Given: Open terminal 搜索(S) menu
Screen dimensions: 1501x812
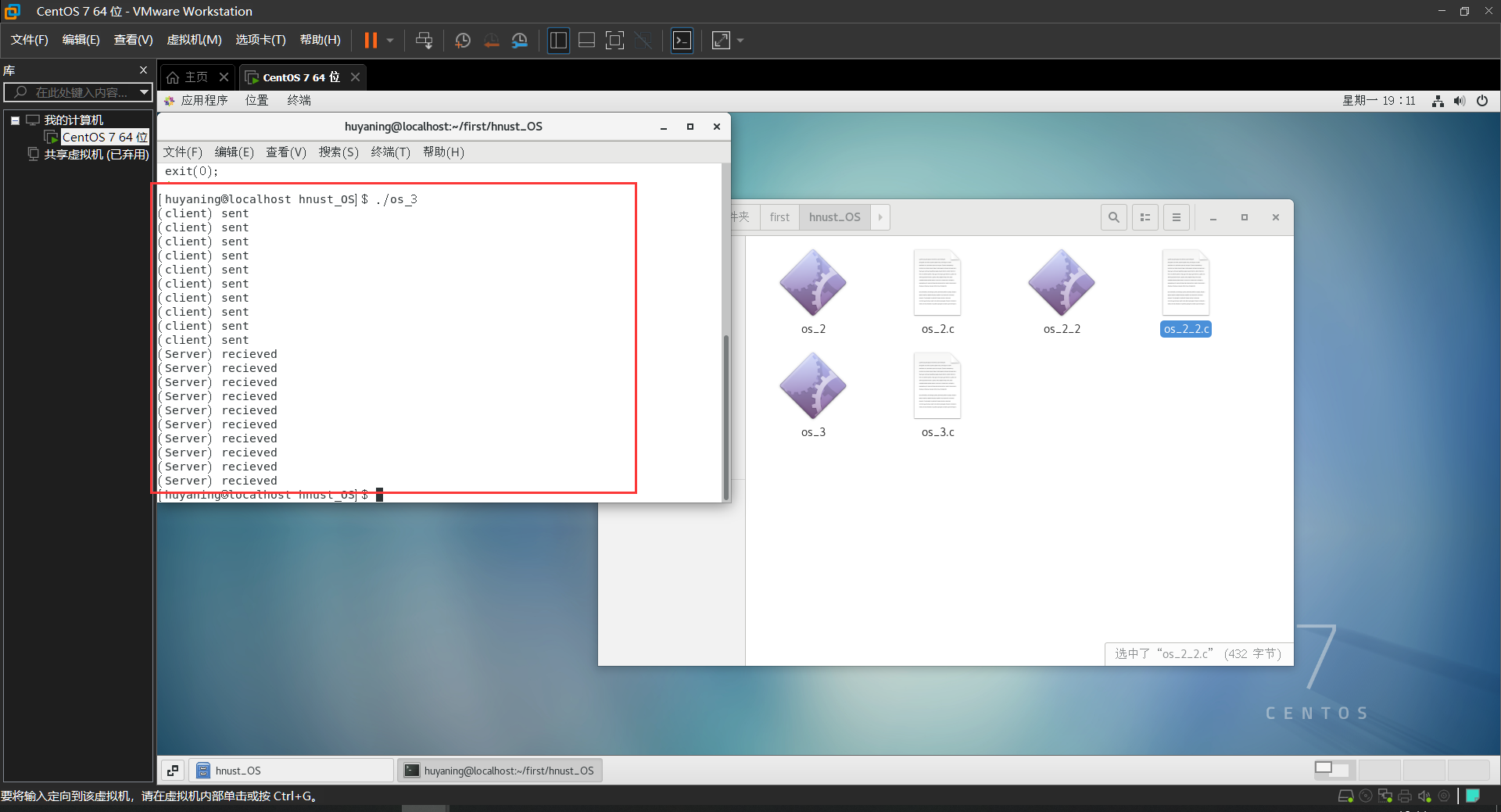Looking at the screenshot, I should tap(339, 152).
